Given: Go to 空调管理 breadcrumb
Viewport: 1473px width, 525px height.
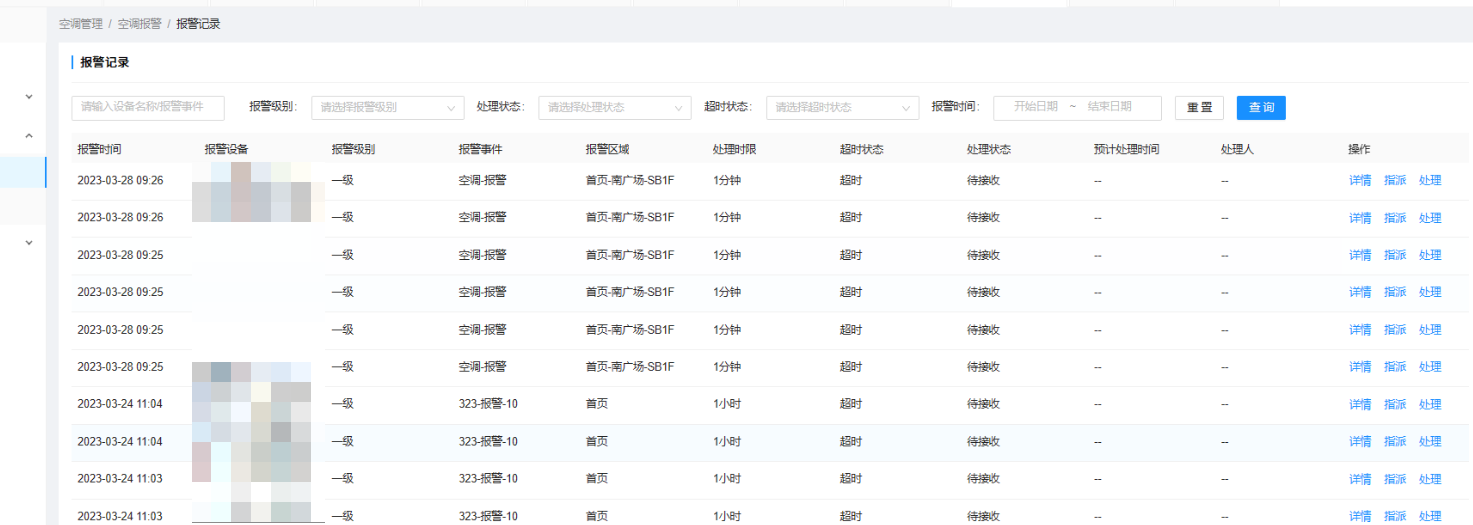Looking at the screenshot, I should pyautogui.click(x=81, y=24).
